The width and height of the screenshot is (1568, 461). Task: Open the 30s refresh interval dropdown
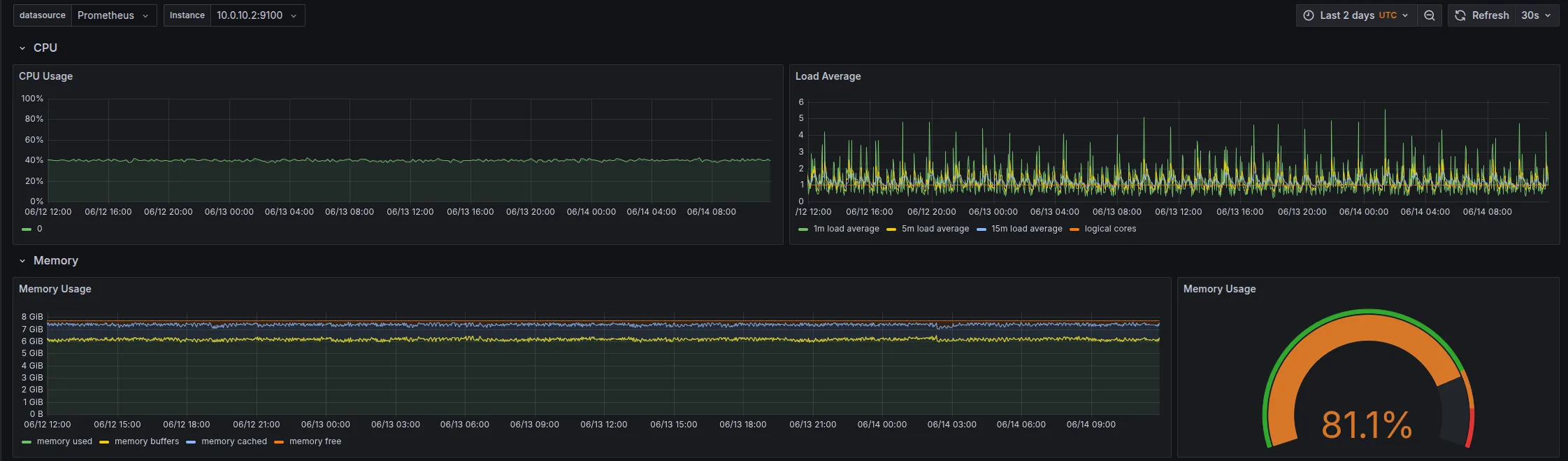[x=1537, y=15]
